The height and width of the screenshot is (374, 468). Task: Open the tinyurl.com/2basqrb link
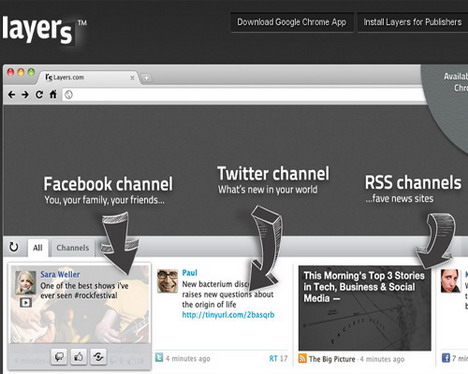click(x=228, y=315)
